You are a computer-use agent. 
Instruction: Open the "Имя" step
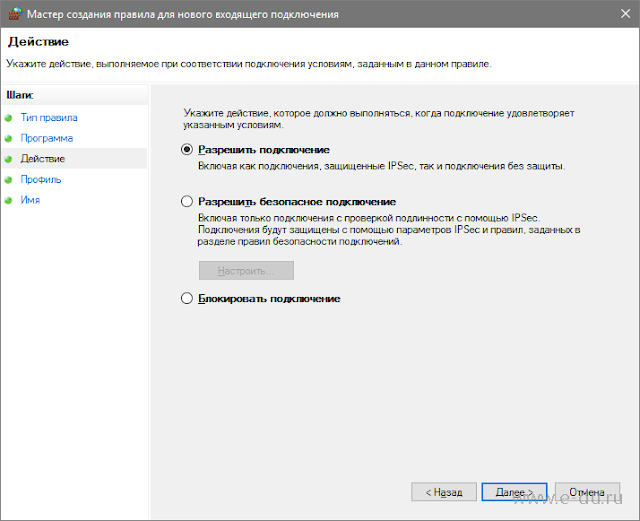click(x=30, y=200)
